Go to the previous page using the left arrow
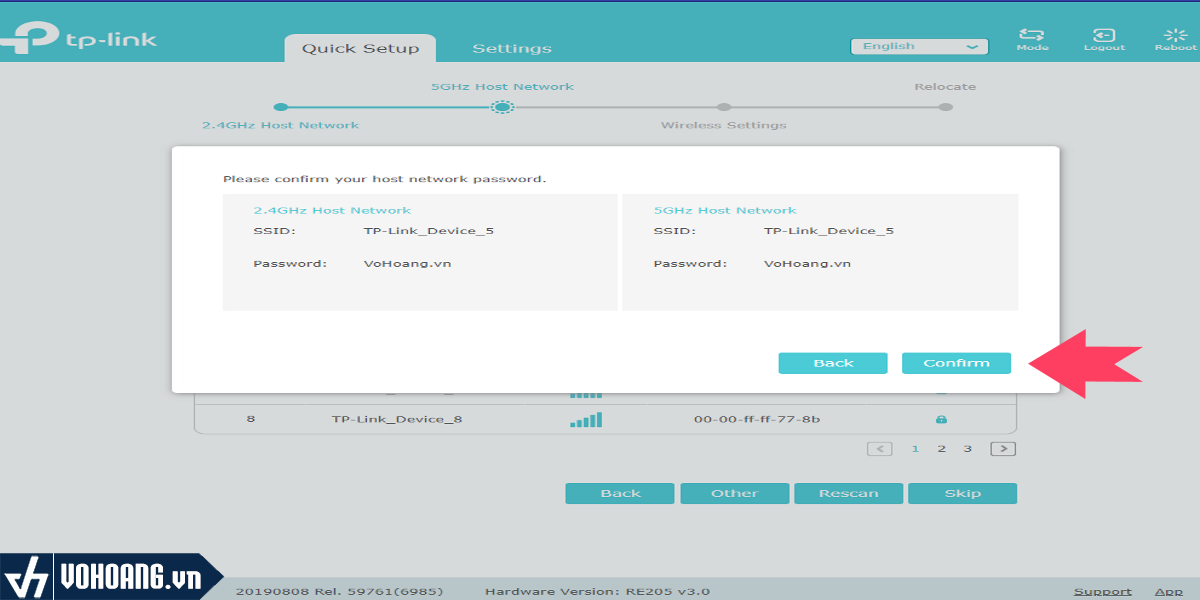The width and height of the screenshot is (1200, 600). (x=880, y=449)
